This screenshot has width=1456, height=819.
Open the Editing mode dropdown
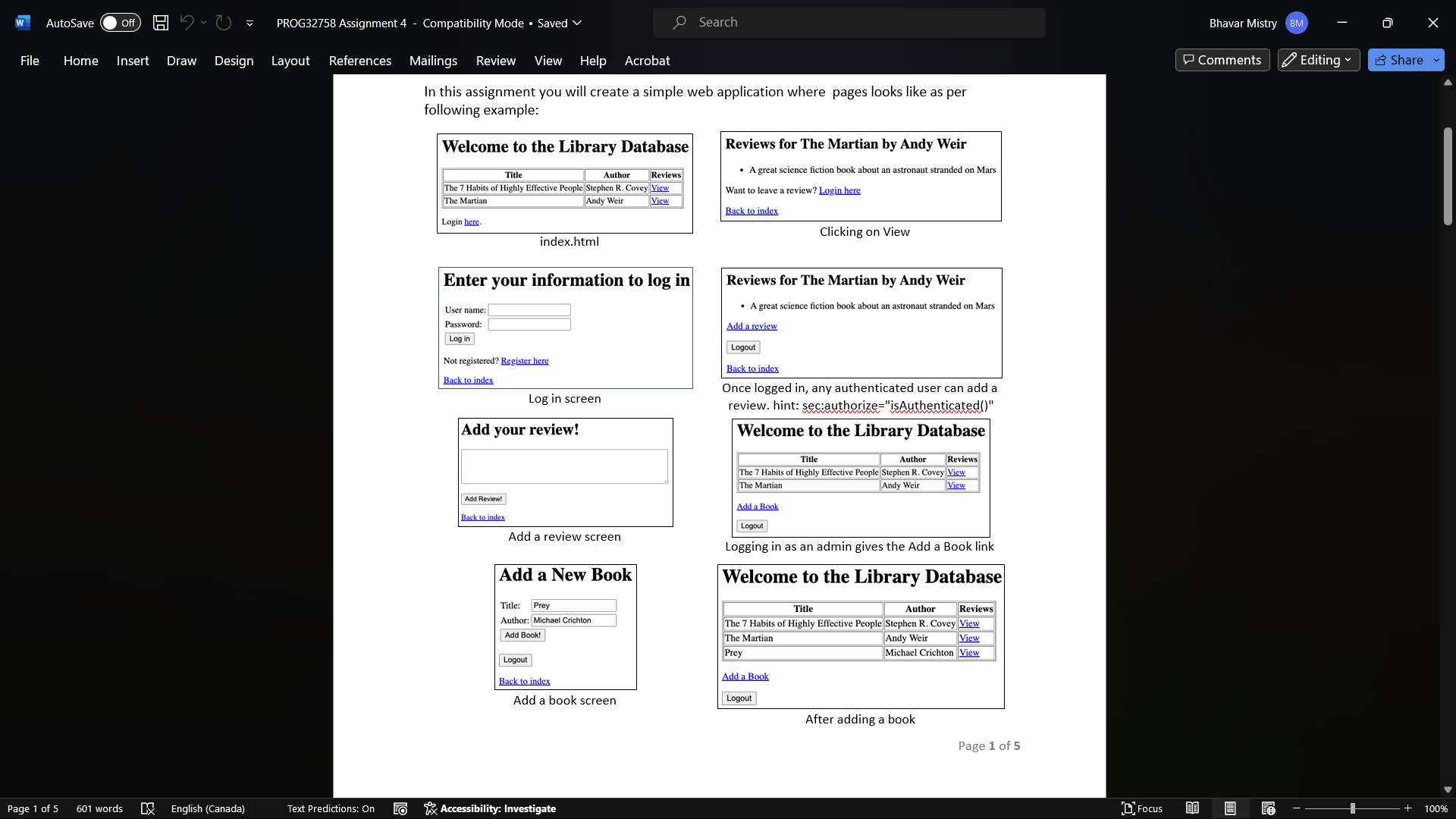coord(1318,60)
